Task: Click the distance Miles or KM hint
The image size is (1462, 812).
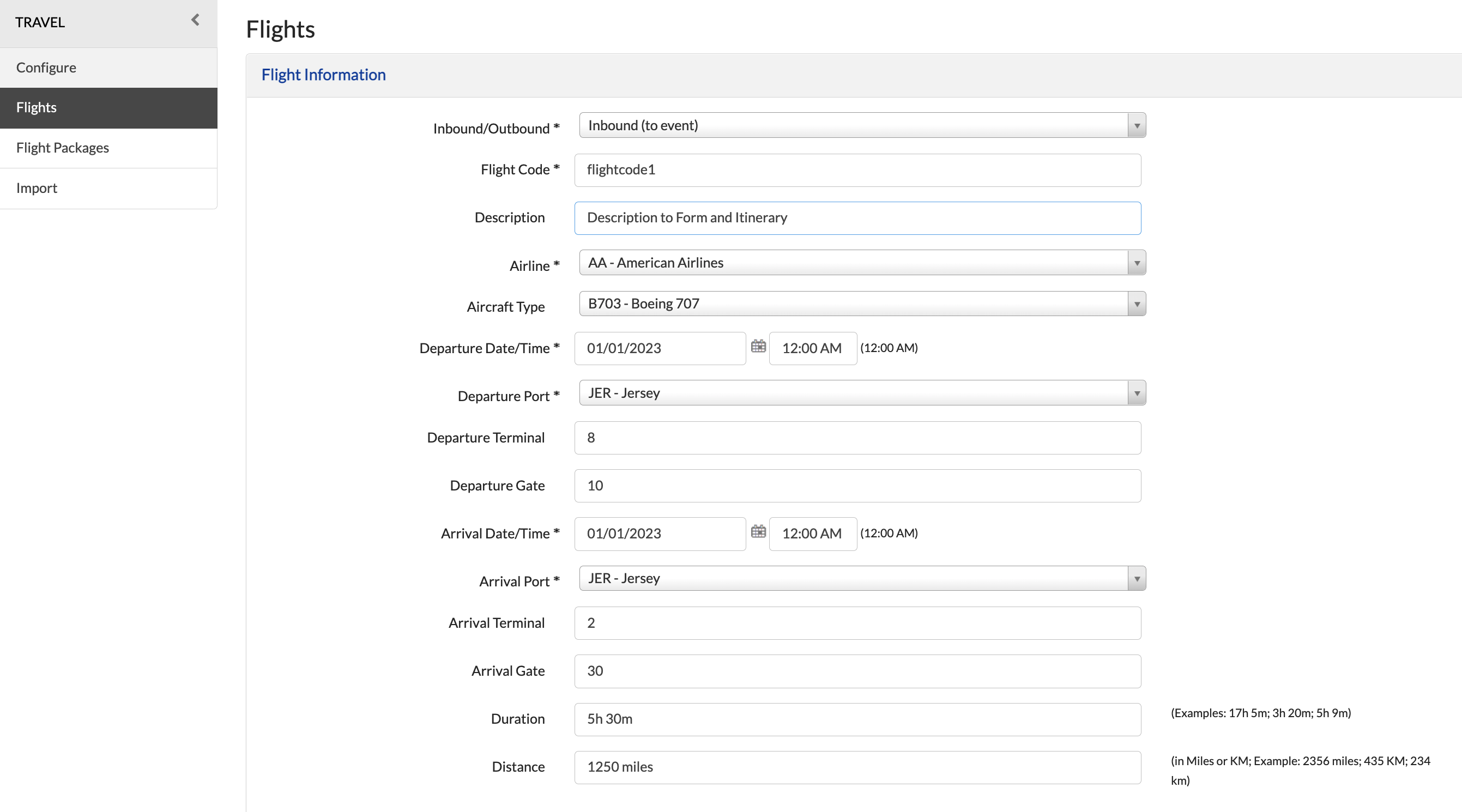Action: (1301, 771)
